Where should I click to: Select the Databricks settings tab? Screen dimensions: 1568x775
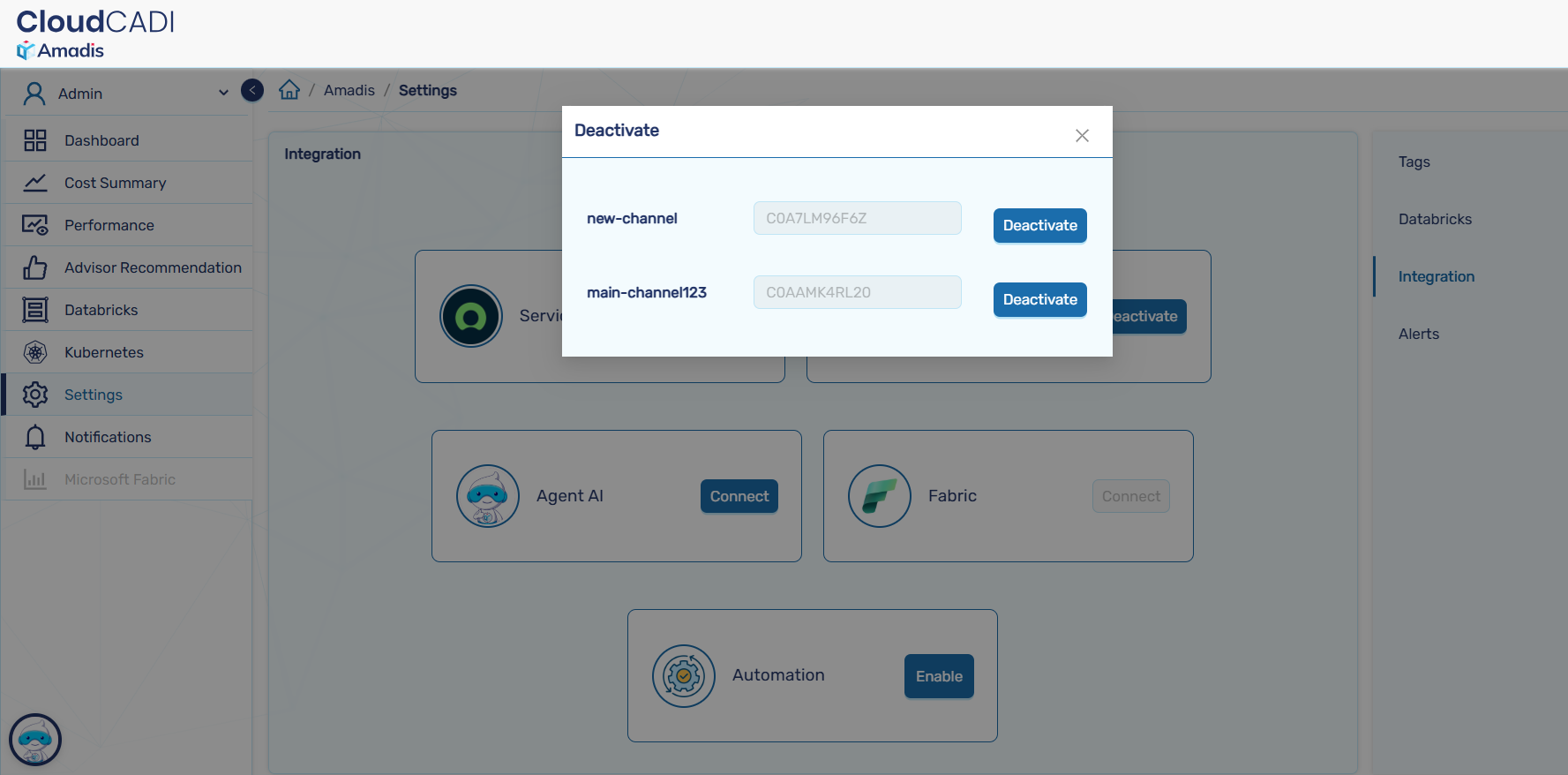click(x=1435, y=219)
